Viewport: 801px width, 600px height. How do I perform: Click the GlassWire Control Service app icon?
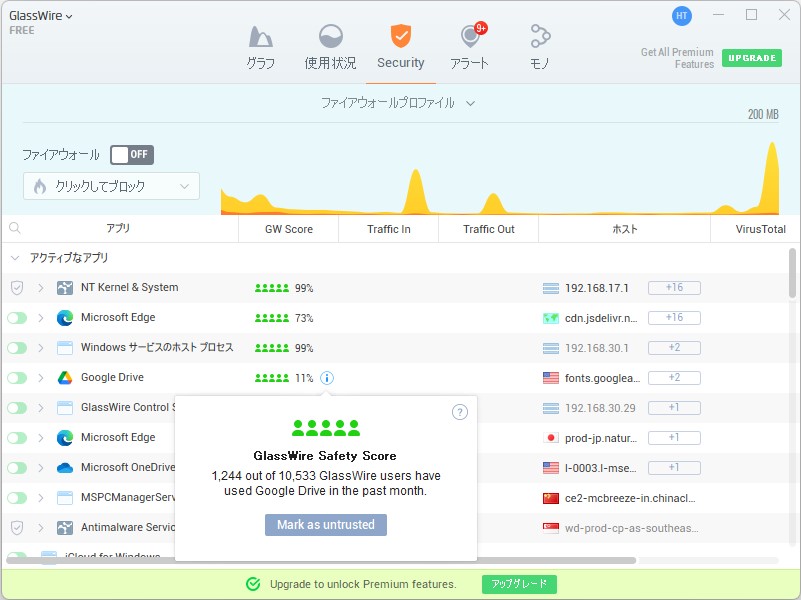point(65,408)
